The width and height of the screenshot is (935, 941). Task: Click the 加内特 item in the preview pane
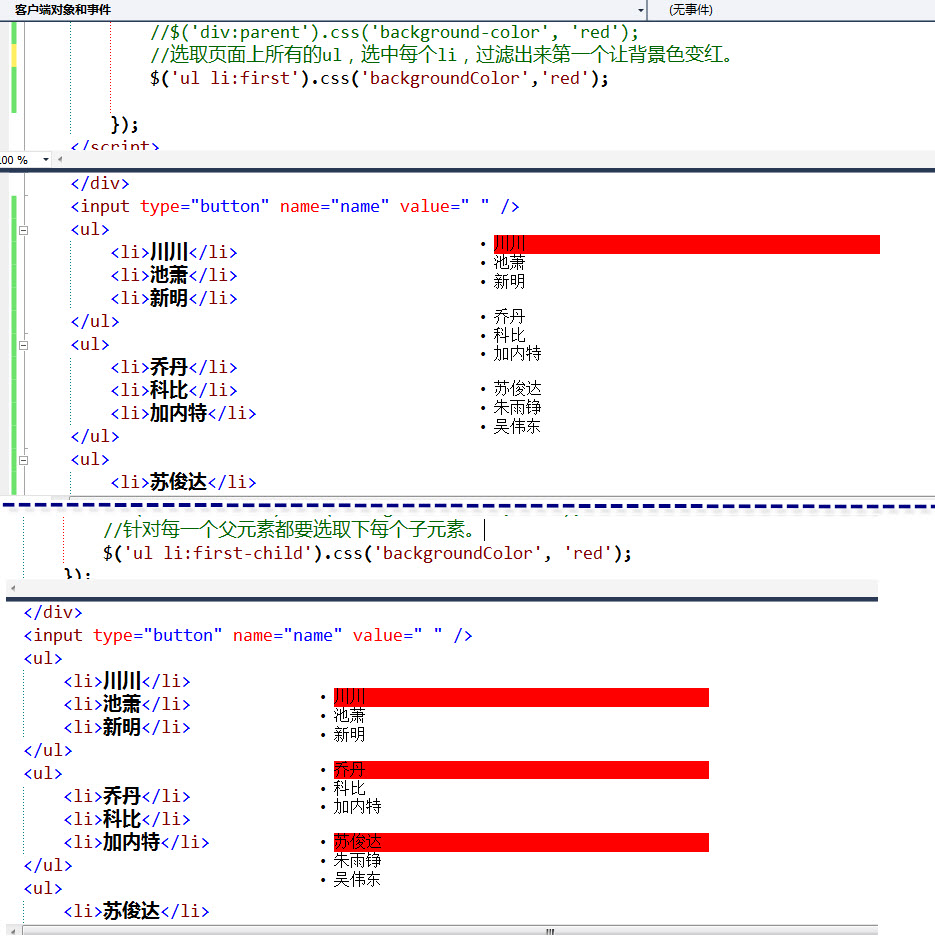(516, 353)
